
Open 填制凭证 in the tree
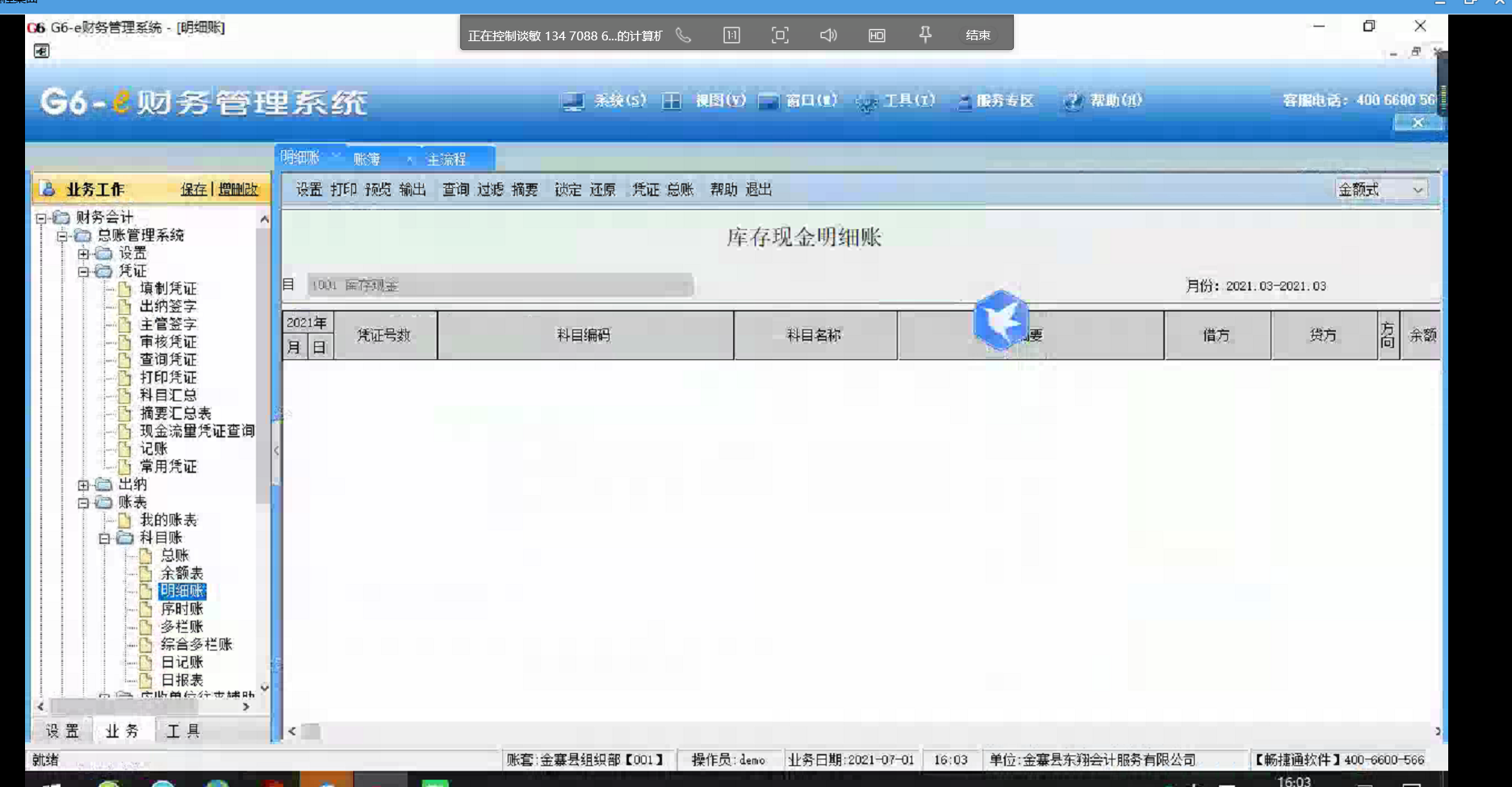point(168,289)
